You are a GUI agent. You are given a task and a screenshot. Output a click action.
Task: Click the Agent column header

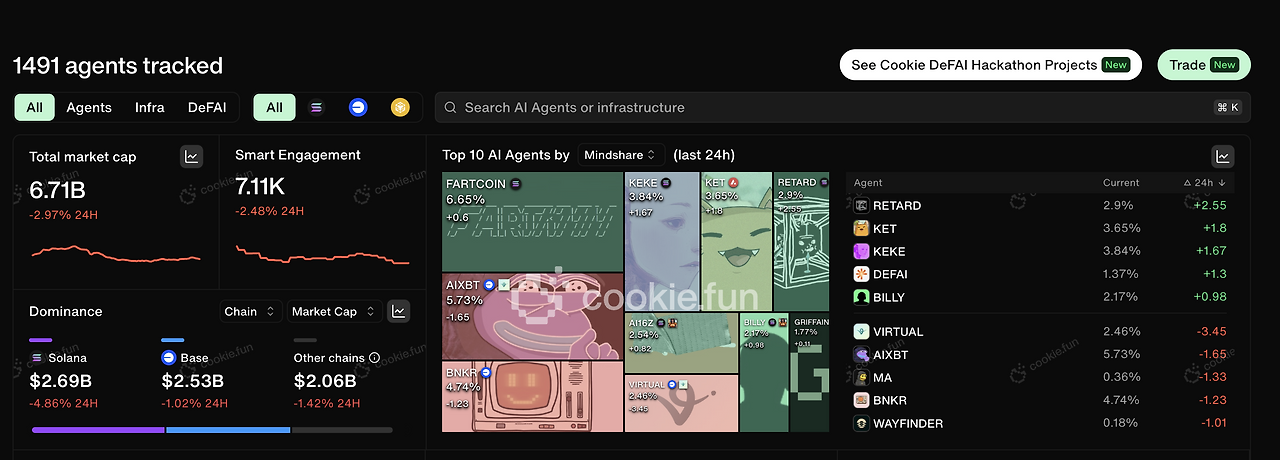(x=868, y=183)
